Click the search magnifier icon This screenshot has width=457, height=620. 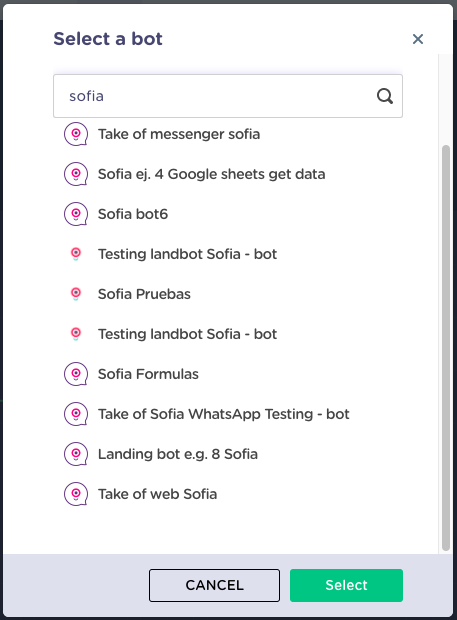(385, 96)
